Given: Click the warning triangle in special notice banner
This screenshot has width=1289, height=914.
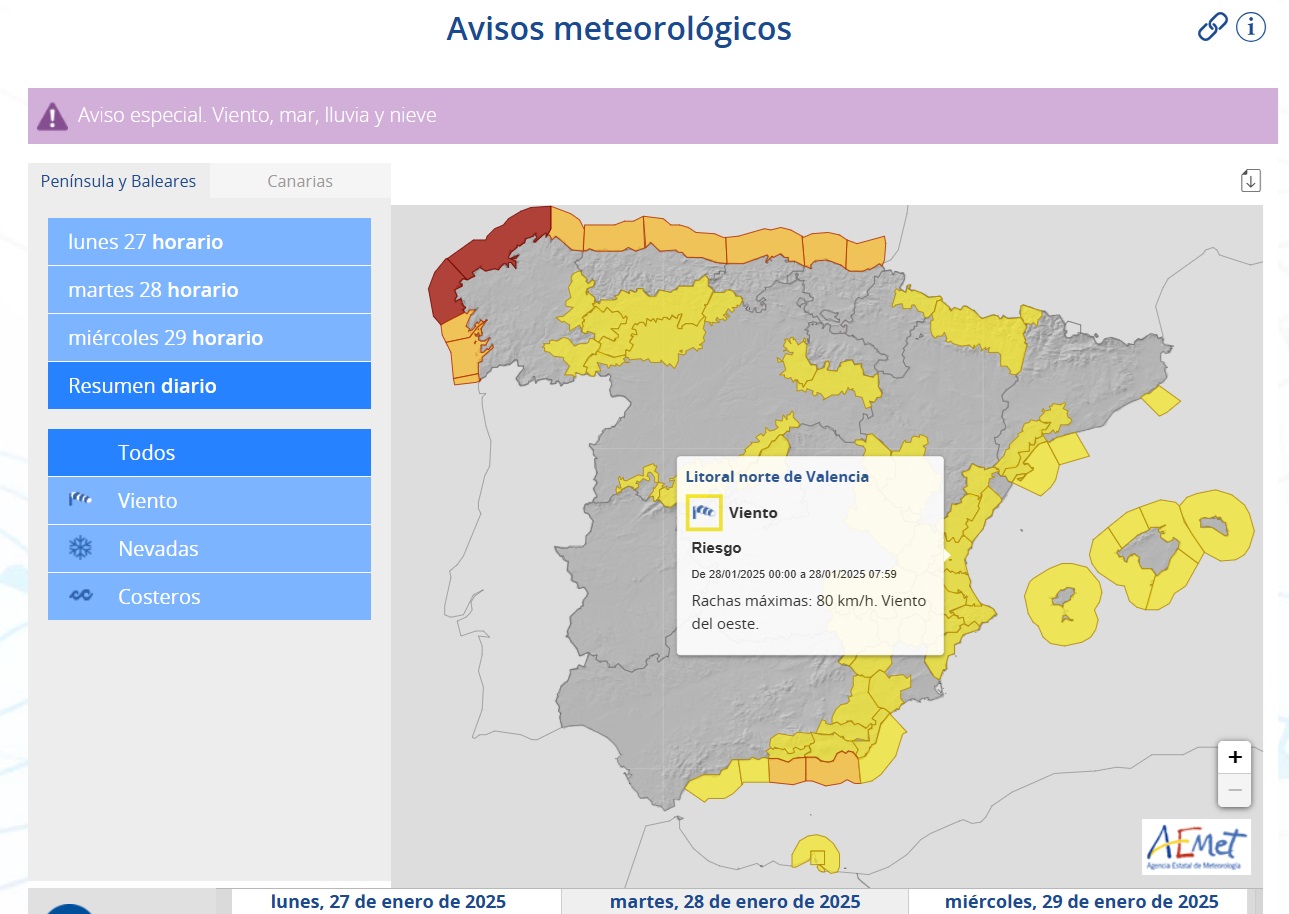Looking at the screenshot, I should [52, 117].
